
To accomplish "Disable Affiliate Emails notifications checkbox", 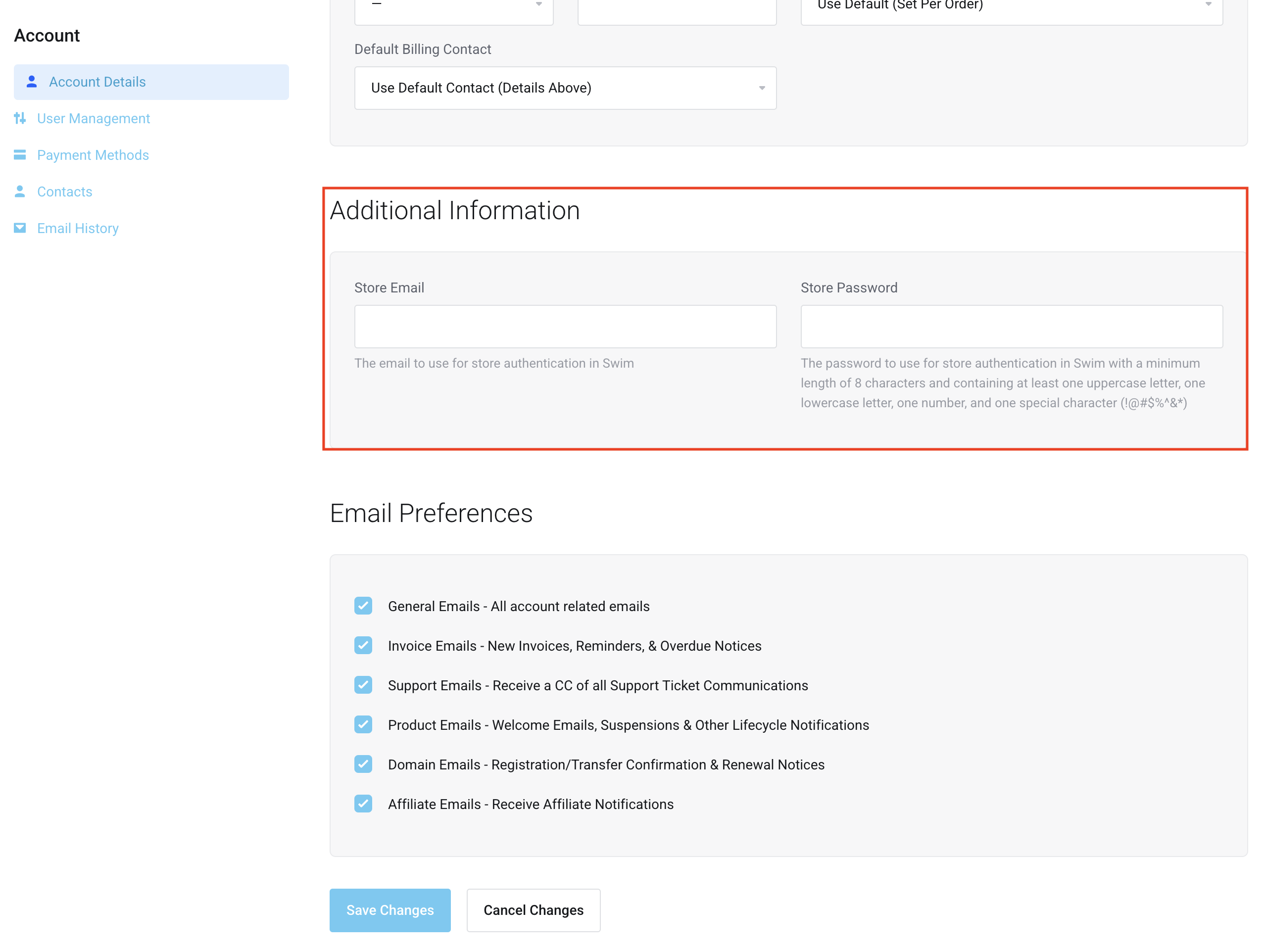I will point(363,804).
